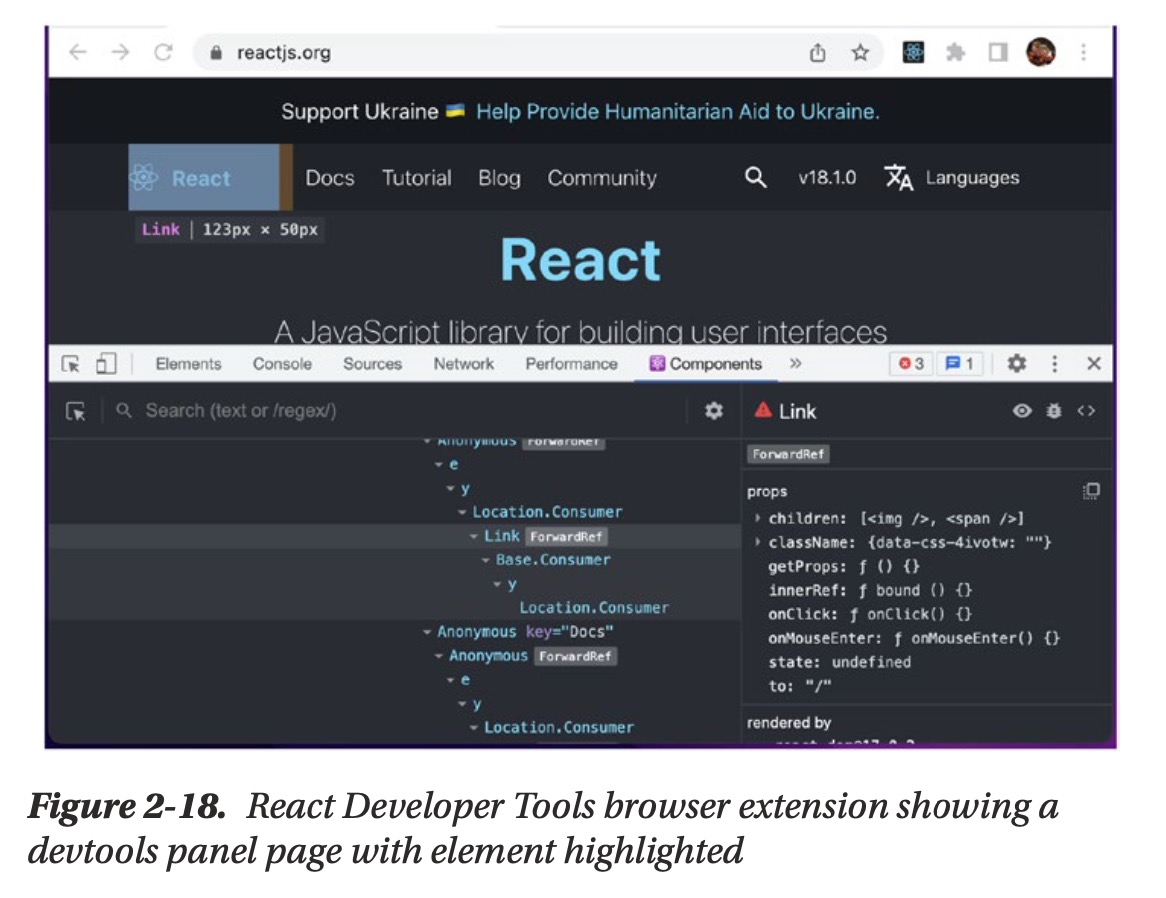
Task: Bookmark this page with star icon
Action: click(860, 53)
